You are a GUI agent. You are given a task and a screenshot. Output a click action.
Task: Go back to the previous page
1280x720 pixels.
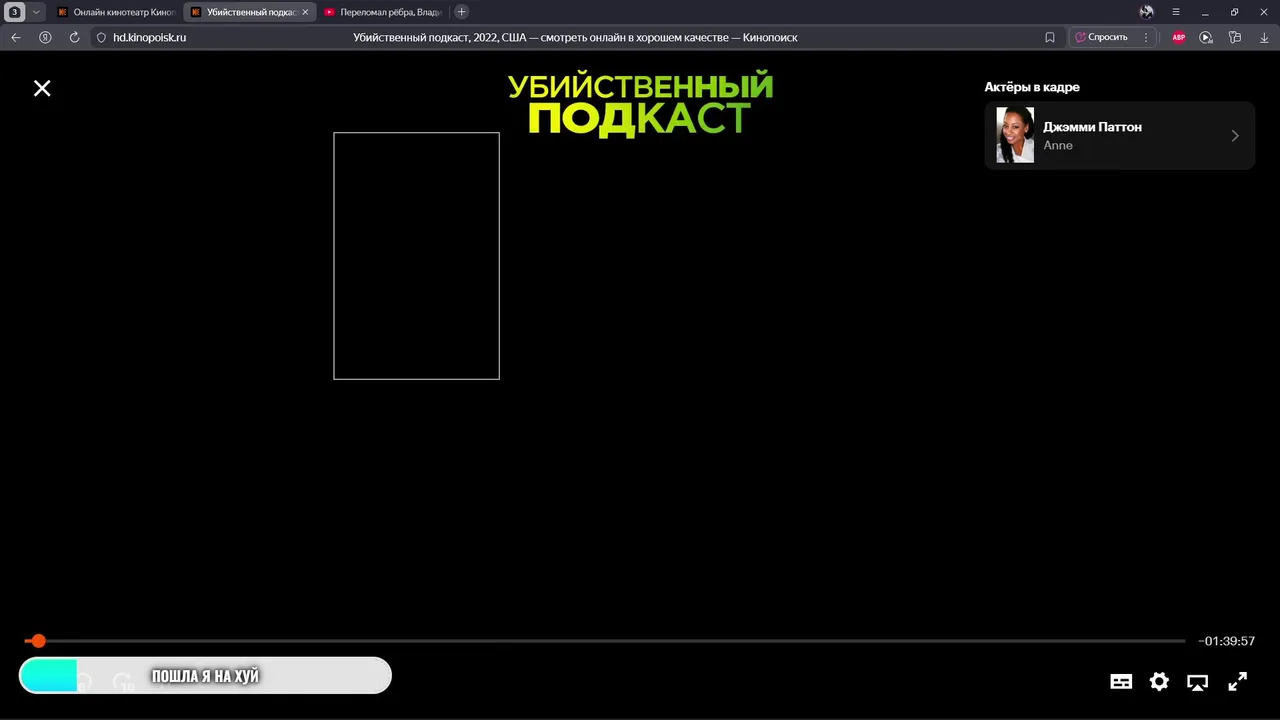click(x=16, y=37)
